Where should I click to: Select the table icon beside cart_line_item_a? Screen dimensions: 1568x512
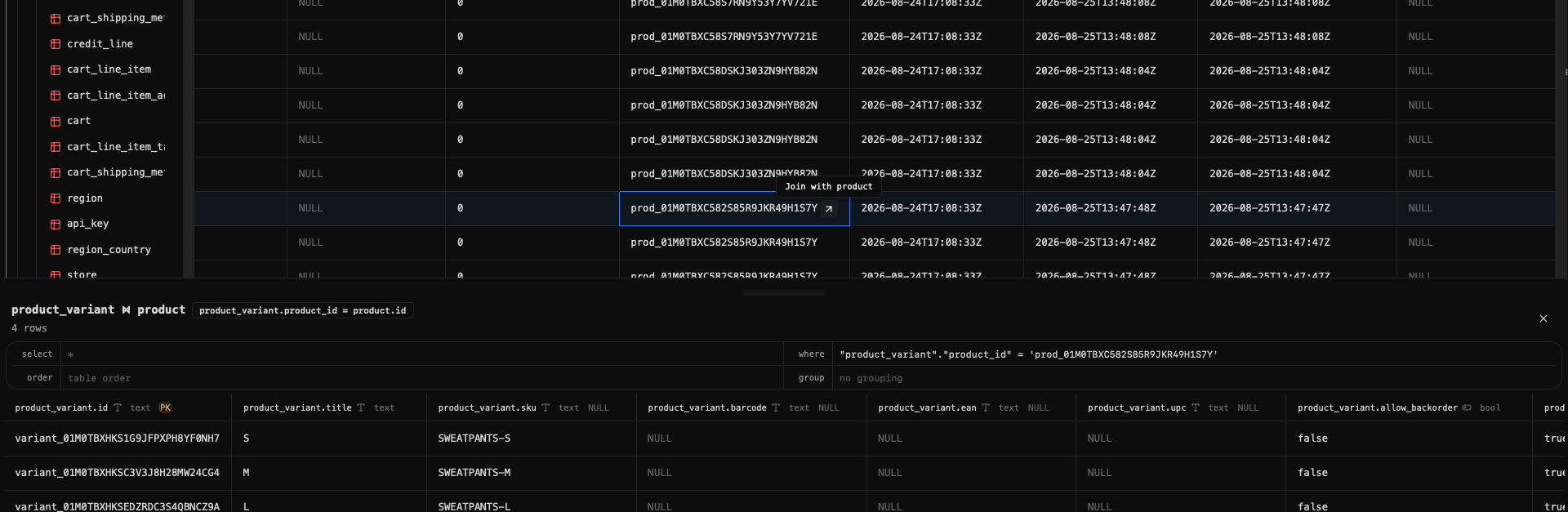56,96
